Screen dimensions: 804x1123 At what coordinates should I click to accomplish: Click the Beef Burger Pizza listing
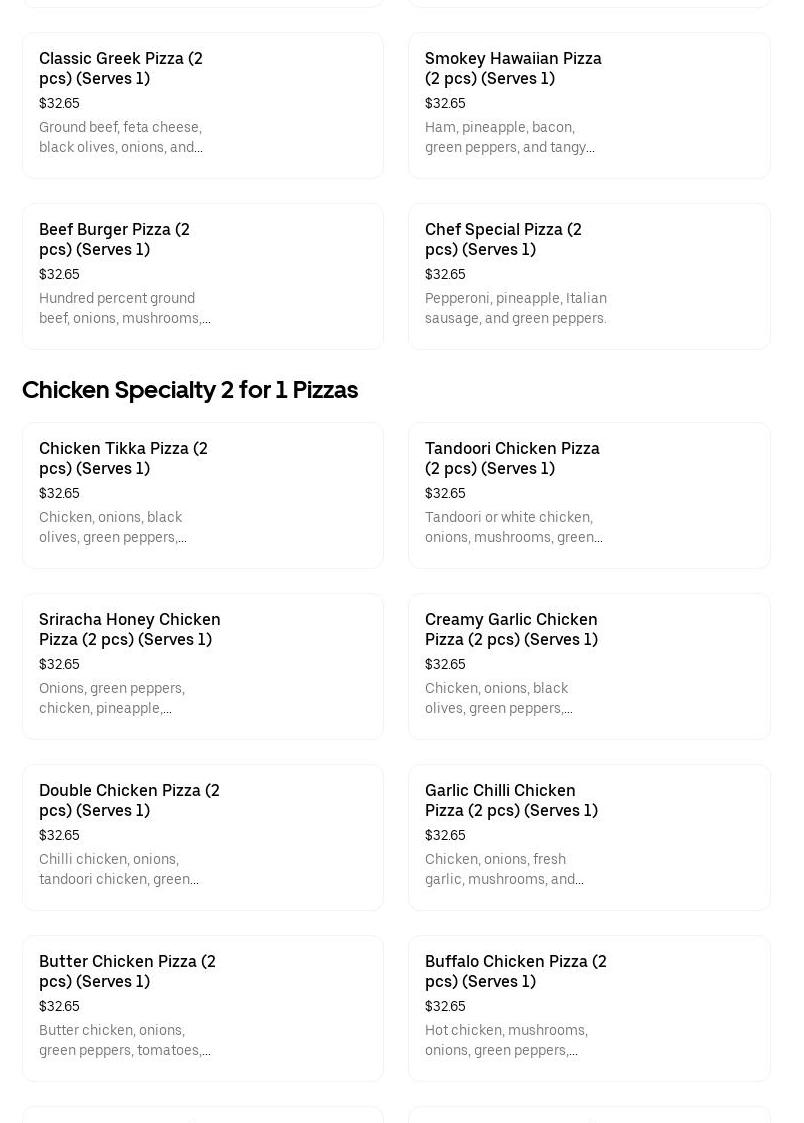202,276
